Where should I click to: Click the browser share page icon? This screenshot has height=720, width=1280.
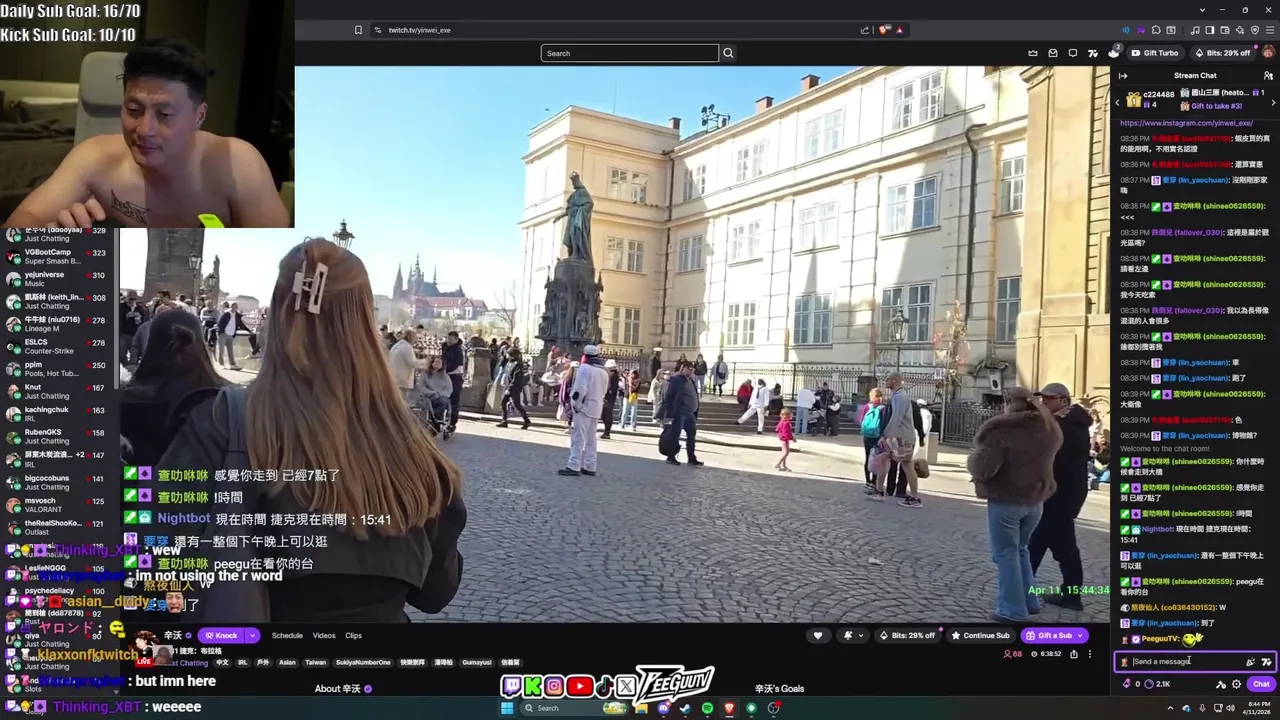(x=865, y=30)
